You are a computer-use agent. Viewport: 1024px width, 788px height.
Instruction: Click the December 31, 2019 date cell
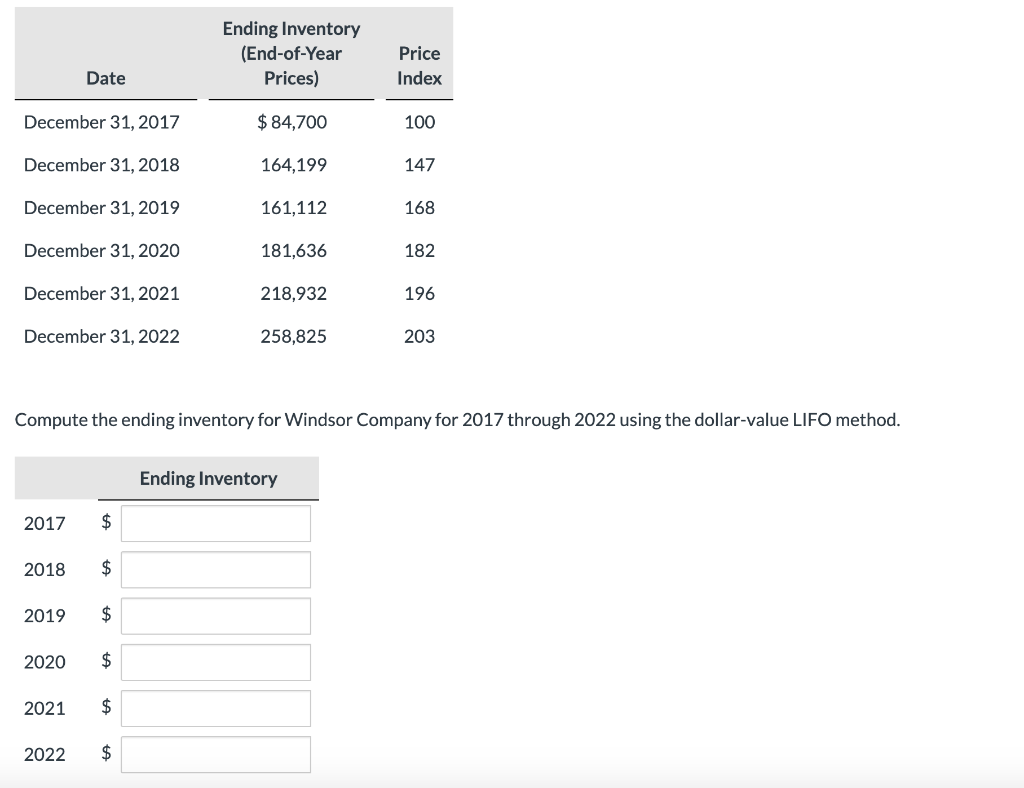pyautogui.click(x=101, y=207)
